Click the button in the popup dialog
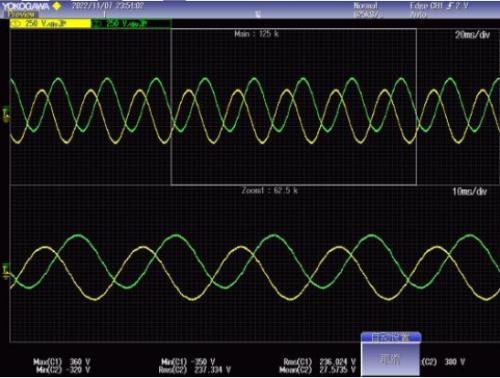The height and width of the screenshot is (378, 500). pyautogui.click(x=390, y=360)
